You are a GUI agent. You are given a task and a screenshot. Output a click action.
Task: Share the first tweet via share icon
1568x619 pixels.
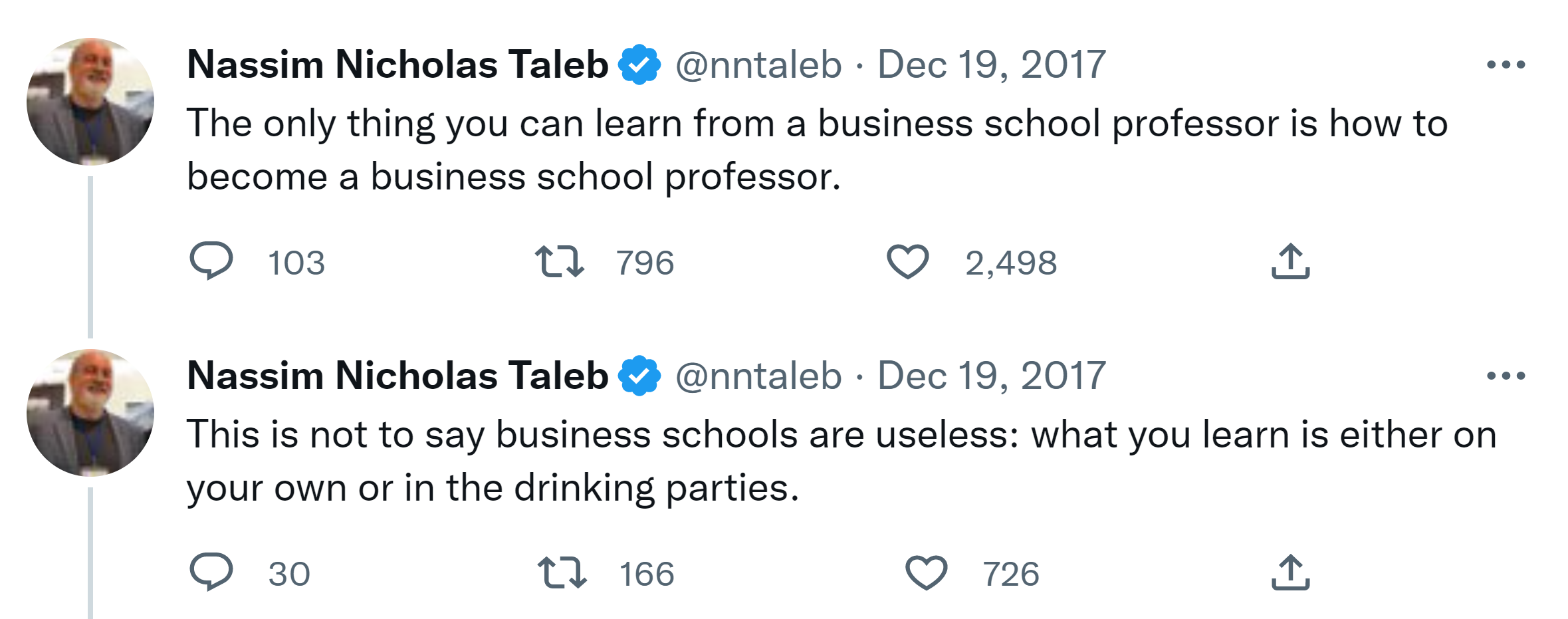coord(1290,261)
